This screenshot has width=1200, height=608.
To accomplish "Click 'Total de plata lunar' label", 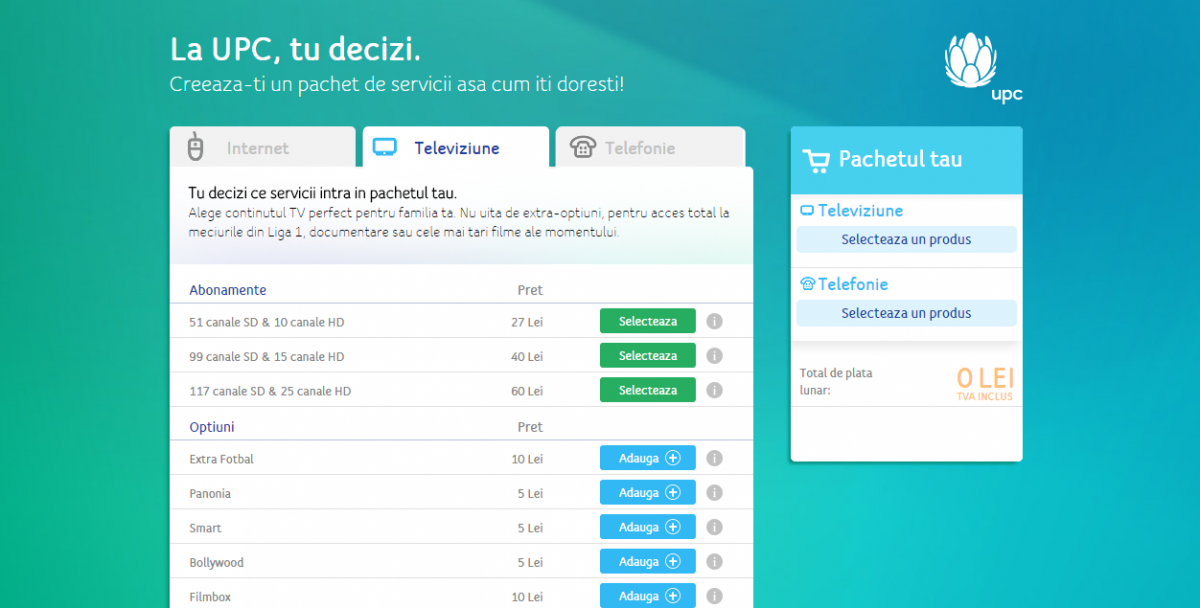I will [836, 381].
